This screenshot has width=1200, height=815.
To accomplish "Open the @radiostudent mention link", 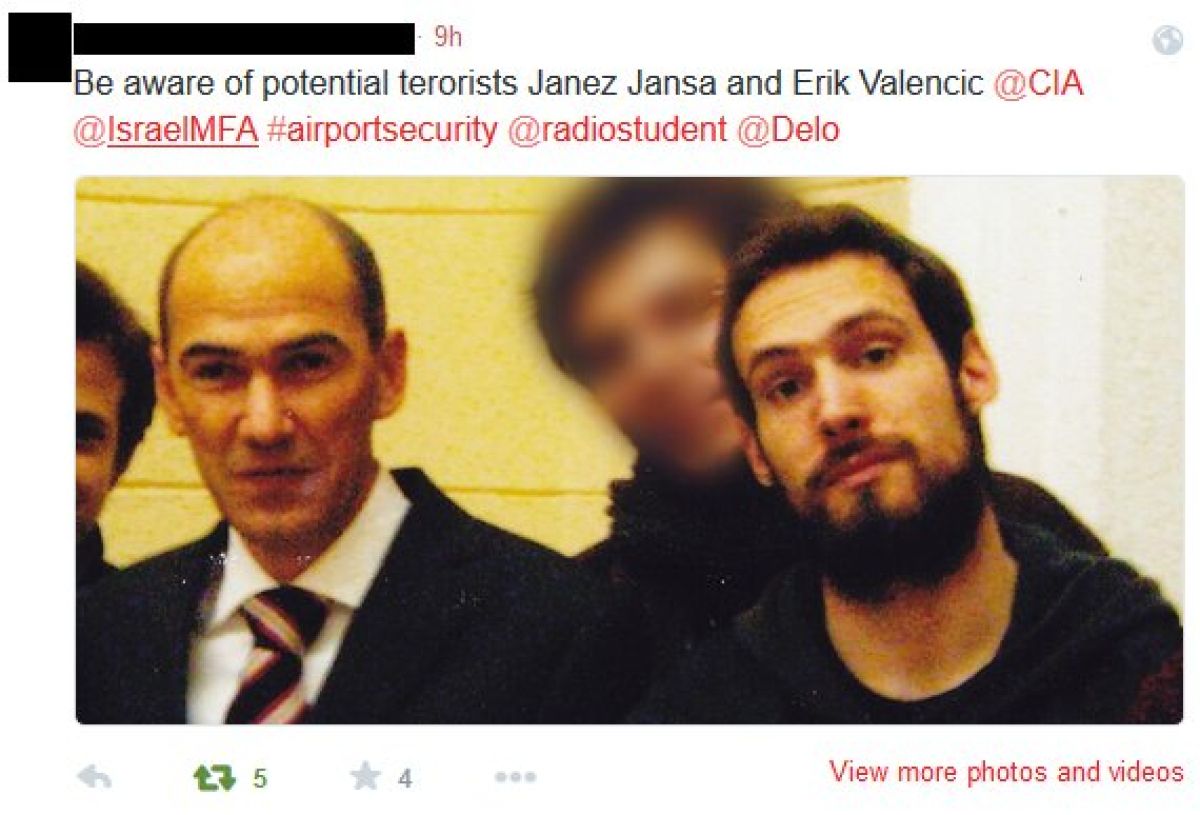I will [x=617, y=130].
